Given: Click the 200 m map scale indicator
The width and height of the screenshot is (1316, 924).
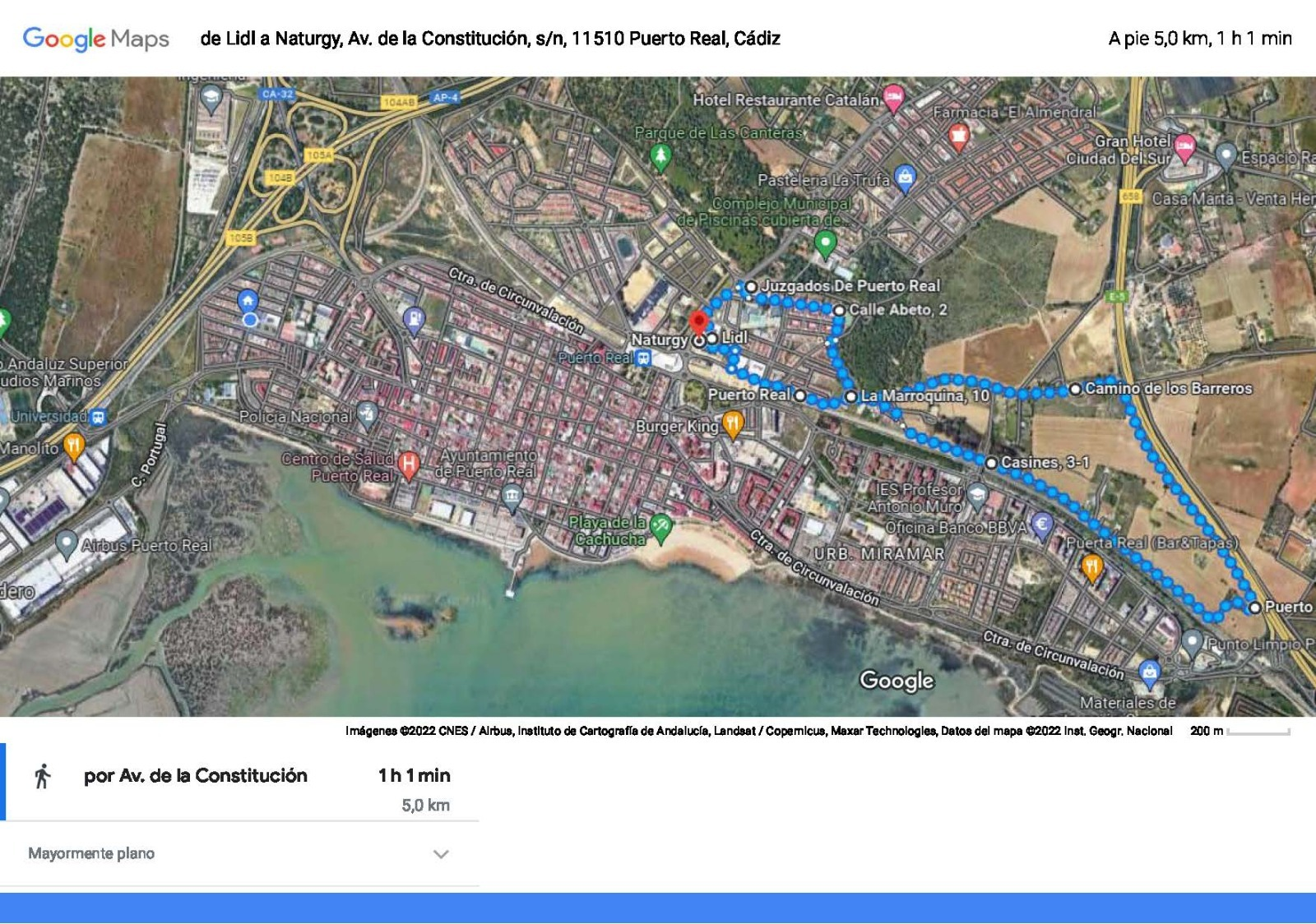Looking at the screenshot, I should 1240,731.
